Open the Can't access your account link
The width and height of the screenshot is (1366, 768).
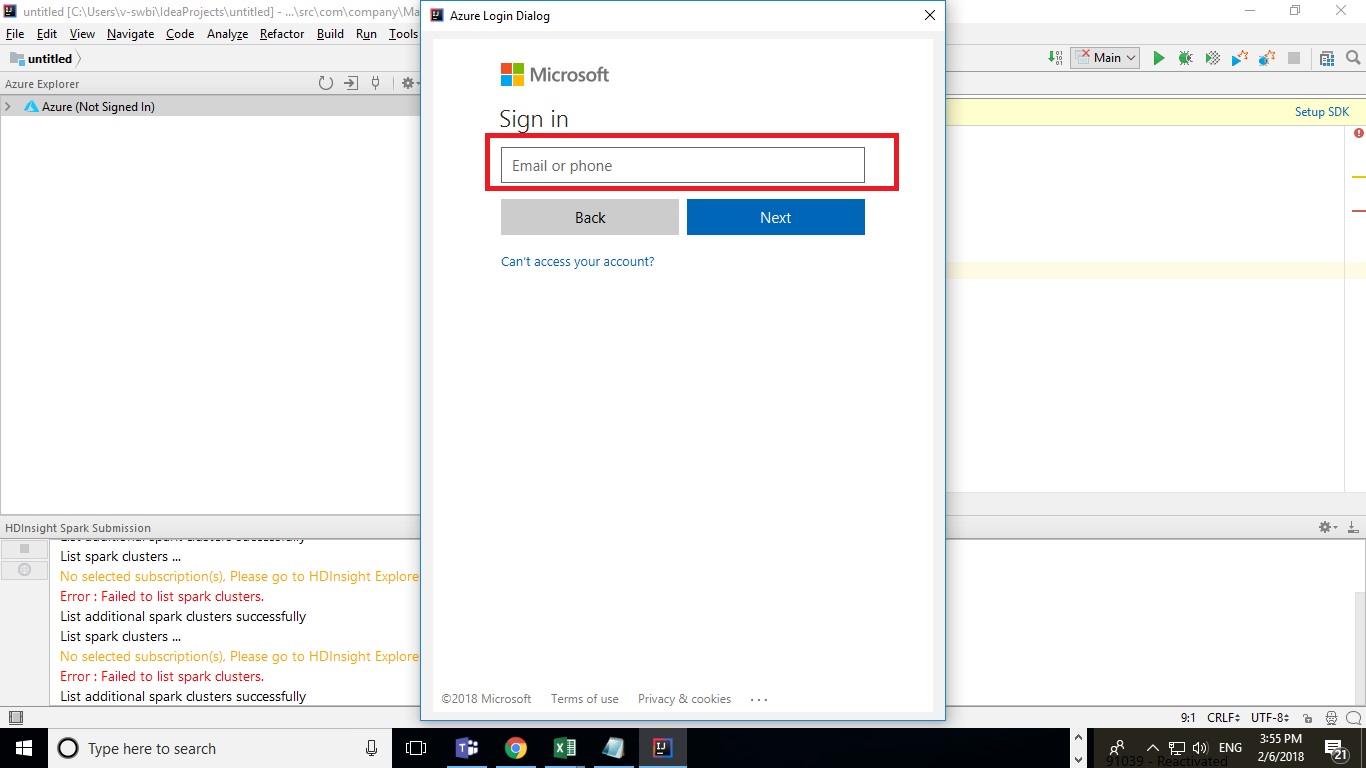tap(578, 261)
